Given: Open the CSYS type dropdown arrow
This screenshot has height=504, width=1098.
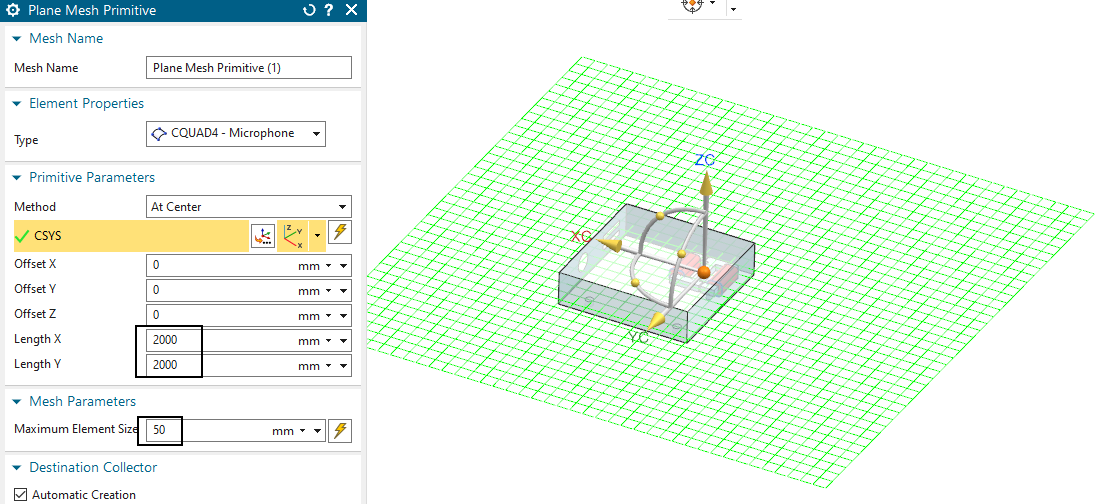Looking at the screenshot, I should click(317, 236).
